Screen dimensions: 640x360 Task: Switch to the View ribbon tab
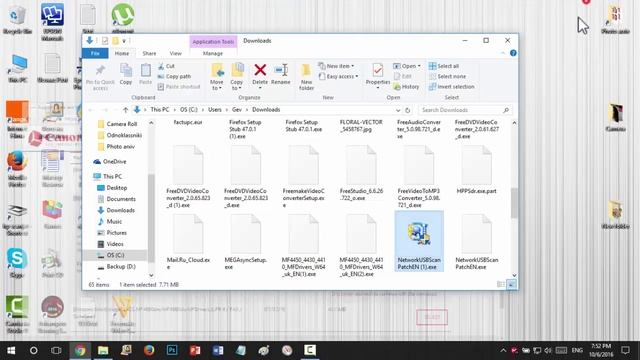point(176,53)
